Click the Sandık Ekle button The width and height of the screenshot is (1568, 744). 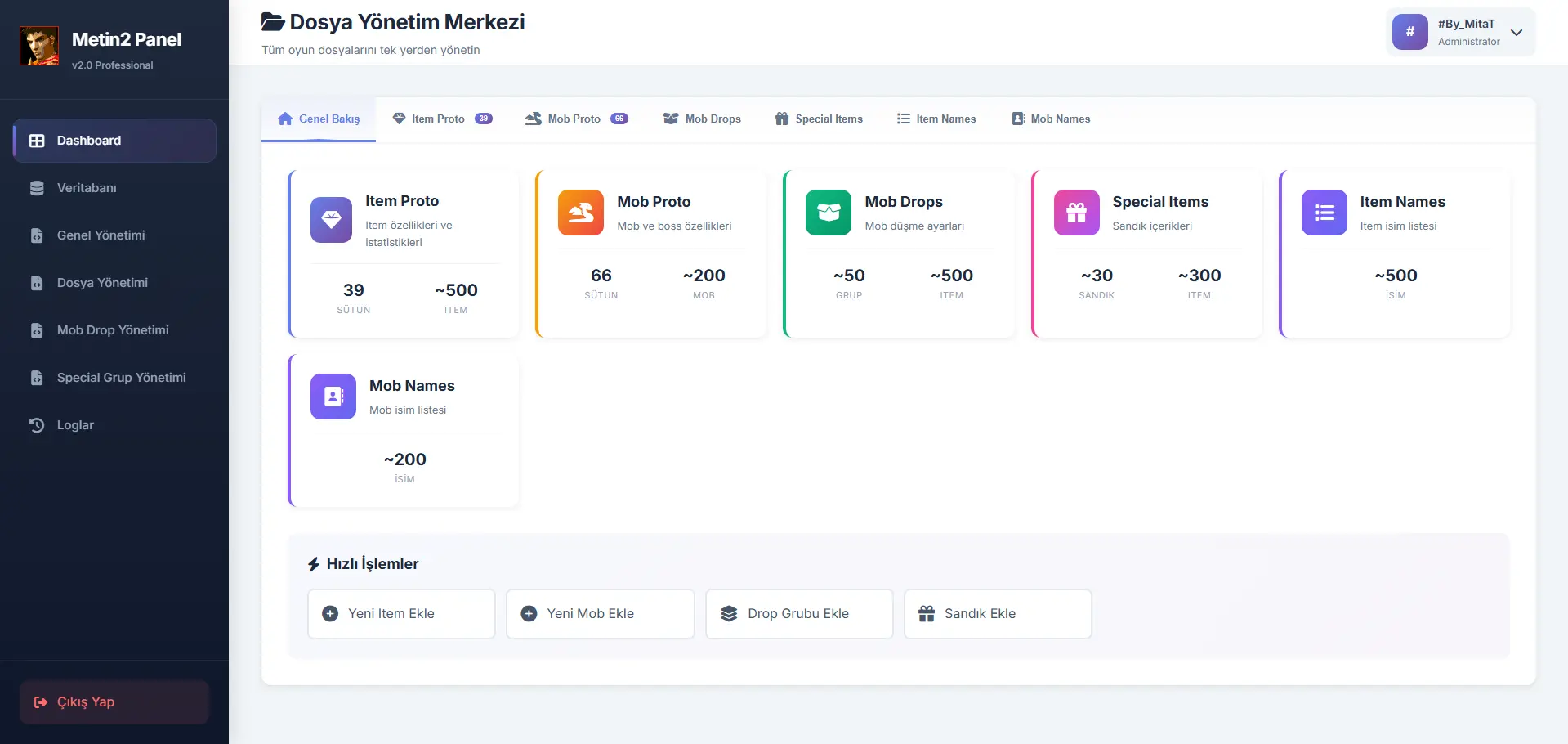click(997, 614)
